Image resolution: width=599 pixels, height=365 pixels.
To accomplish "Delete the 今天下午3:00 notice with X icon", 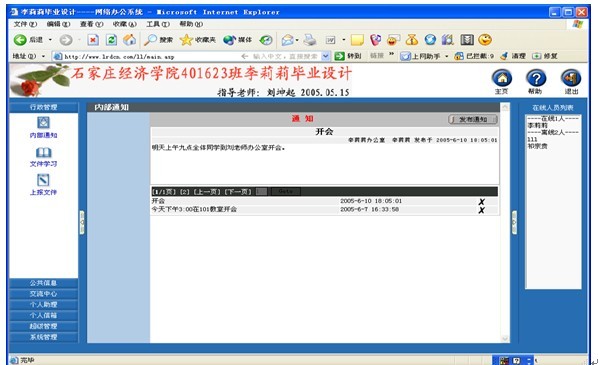I will pos(482,210).
